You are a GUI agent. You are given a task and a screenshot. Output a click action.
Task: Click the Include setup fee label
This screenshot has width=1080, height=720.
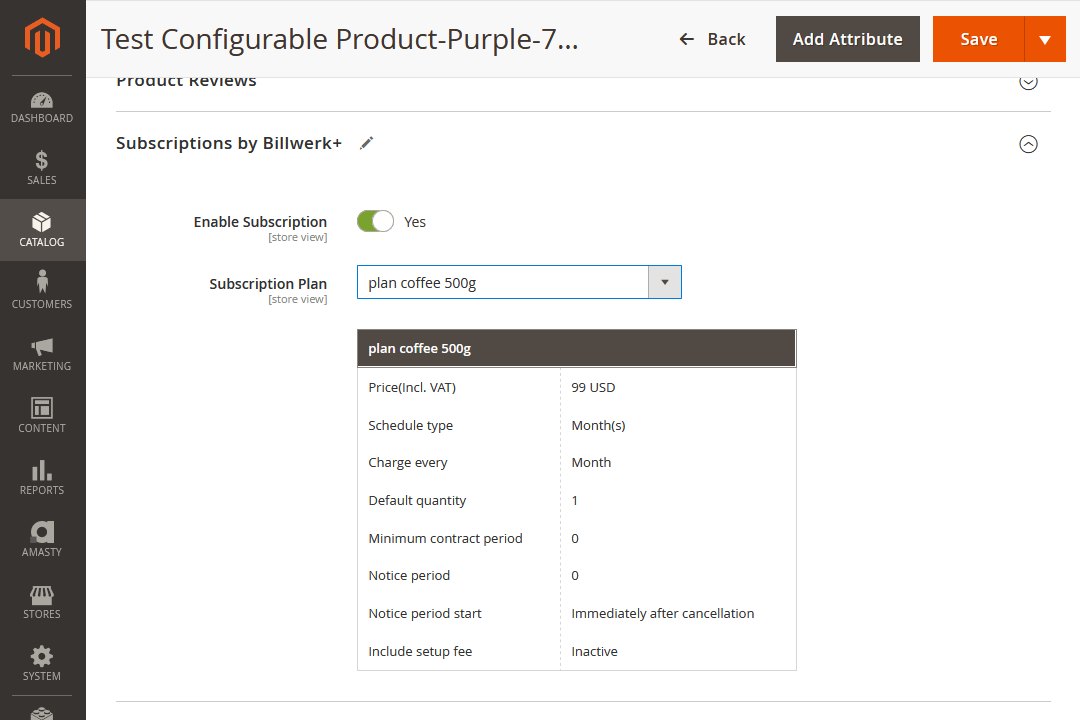[420, 651]
